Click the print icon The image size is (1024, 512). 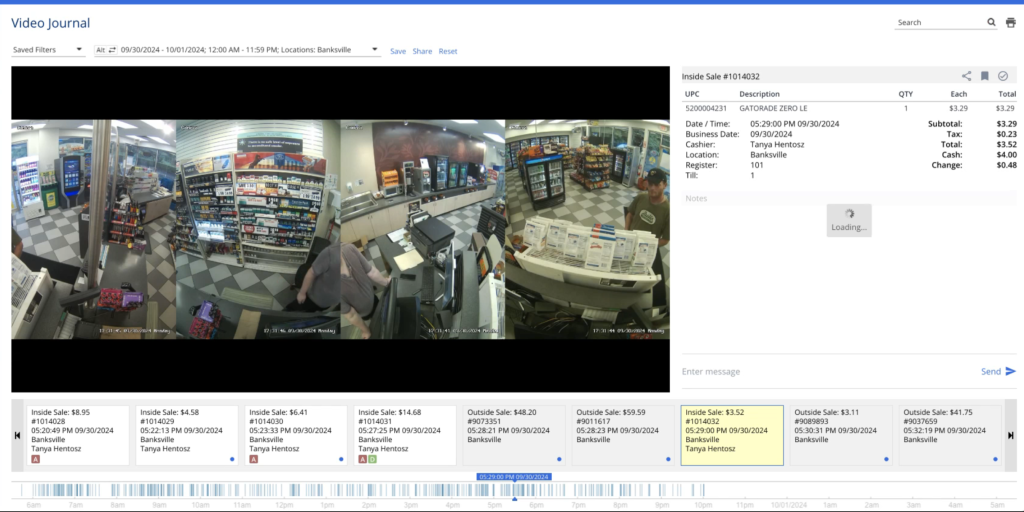(1010, 22)
